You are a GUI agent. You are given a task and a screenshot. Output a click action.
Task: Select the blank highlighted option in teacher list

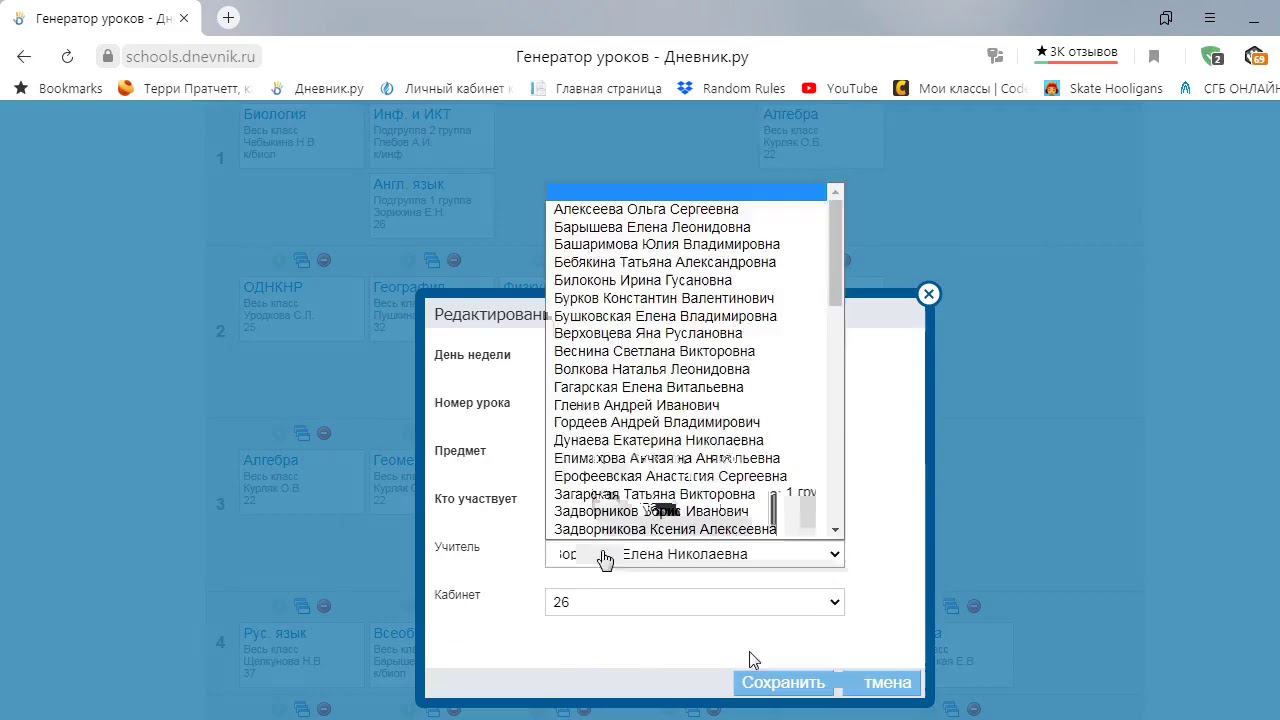(687, 192)
